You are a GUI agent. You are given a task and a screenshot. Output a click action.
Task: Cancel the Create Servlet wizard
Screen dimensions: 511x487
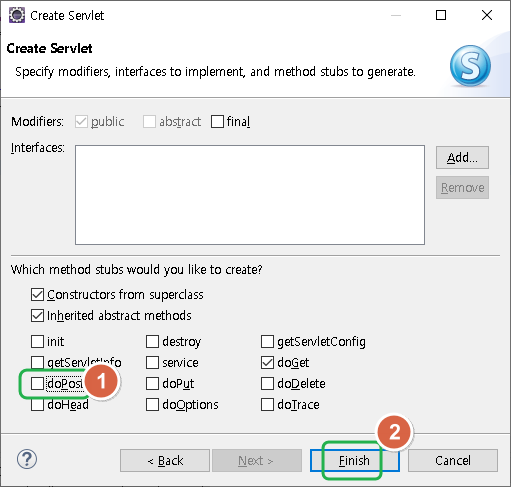453,461
